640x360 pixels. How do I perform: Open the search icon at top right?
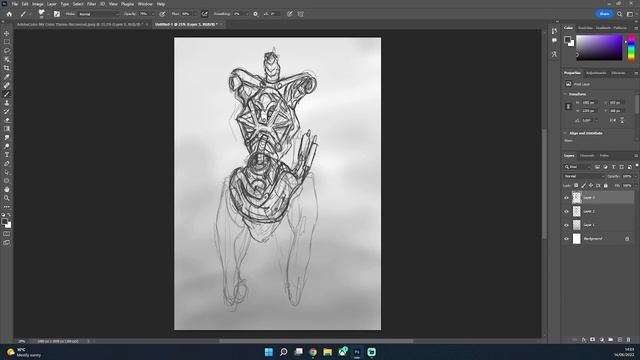click(x=620, y=14)
